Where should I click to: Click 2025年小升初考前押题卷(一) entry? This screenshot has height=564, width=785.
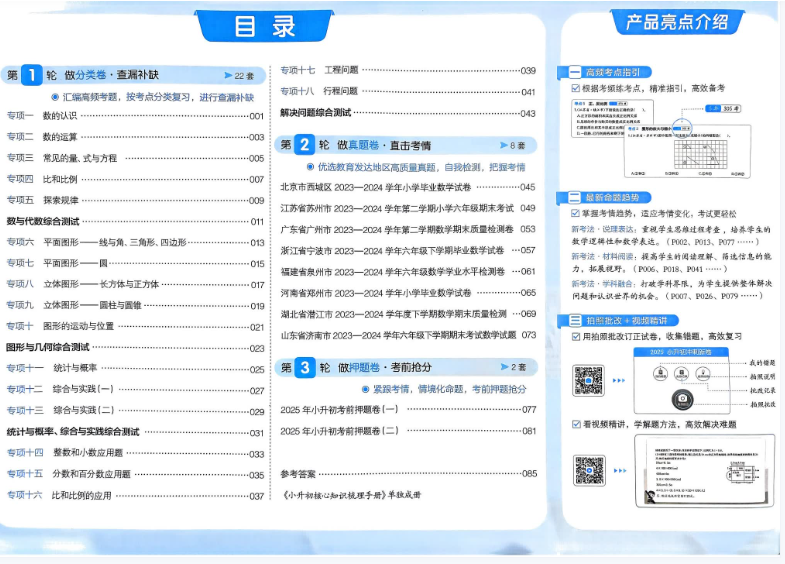408,410
